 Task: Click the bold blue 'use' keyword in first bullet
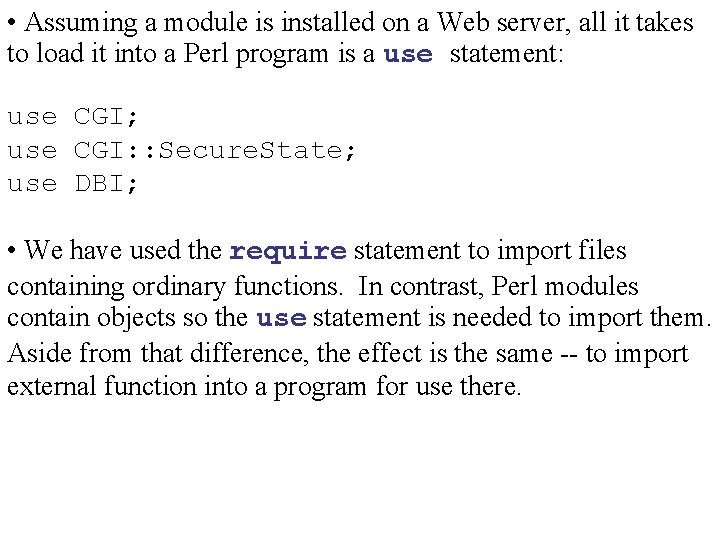point(408,54)
